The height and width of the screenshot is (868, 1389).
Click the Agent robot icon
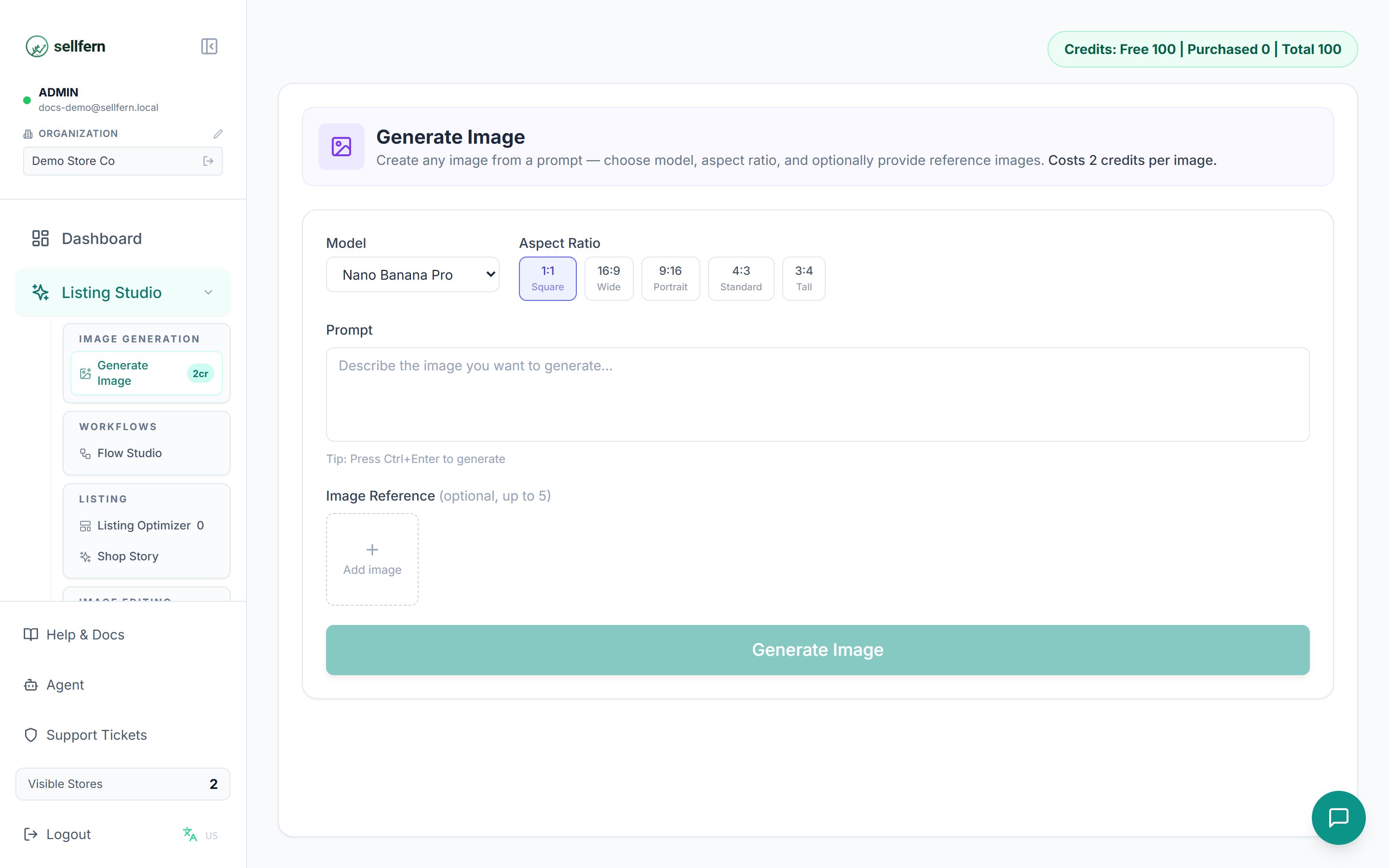pos(31,685)
